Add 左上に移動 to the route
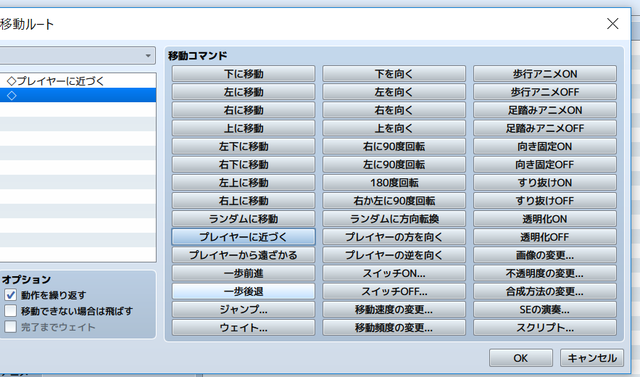 click(243, 182)
